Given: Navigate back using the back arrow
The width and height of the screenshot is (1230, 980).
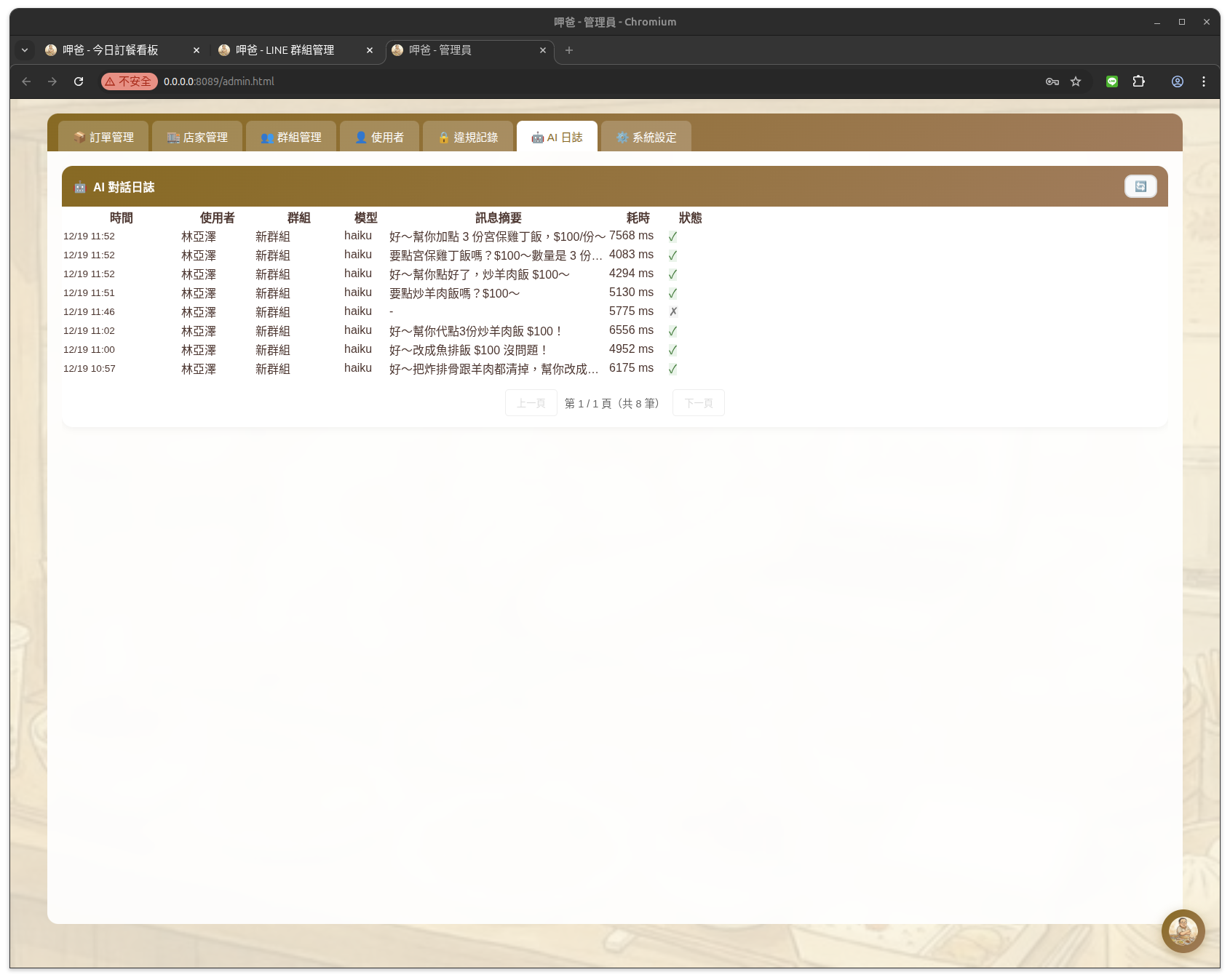Looking at the screenshot, I should [26, 81].
